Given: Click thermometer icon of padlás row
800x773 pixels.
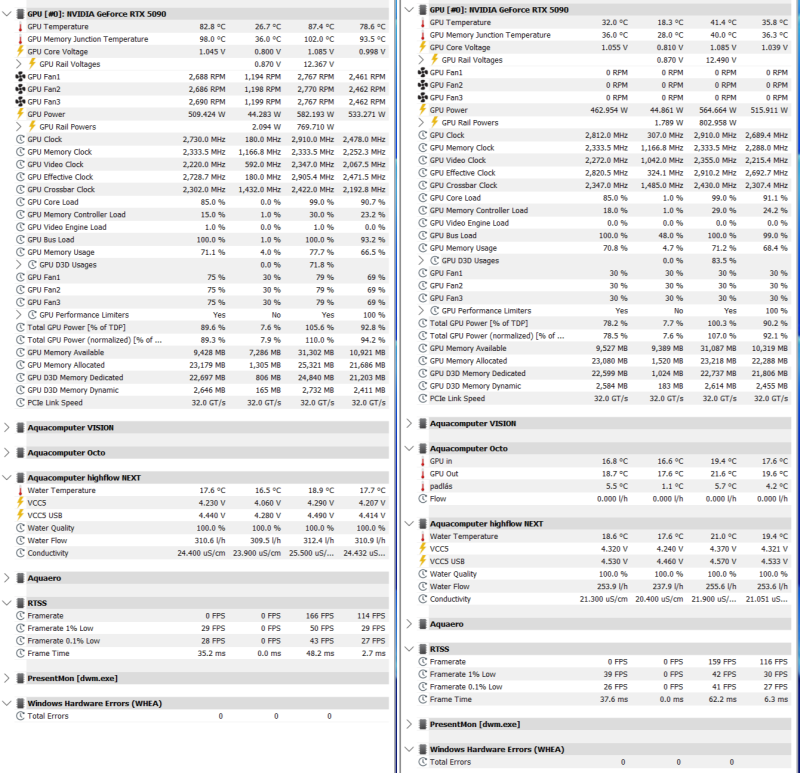Looking at the screenshot, I should [422, 486].
